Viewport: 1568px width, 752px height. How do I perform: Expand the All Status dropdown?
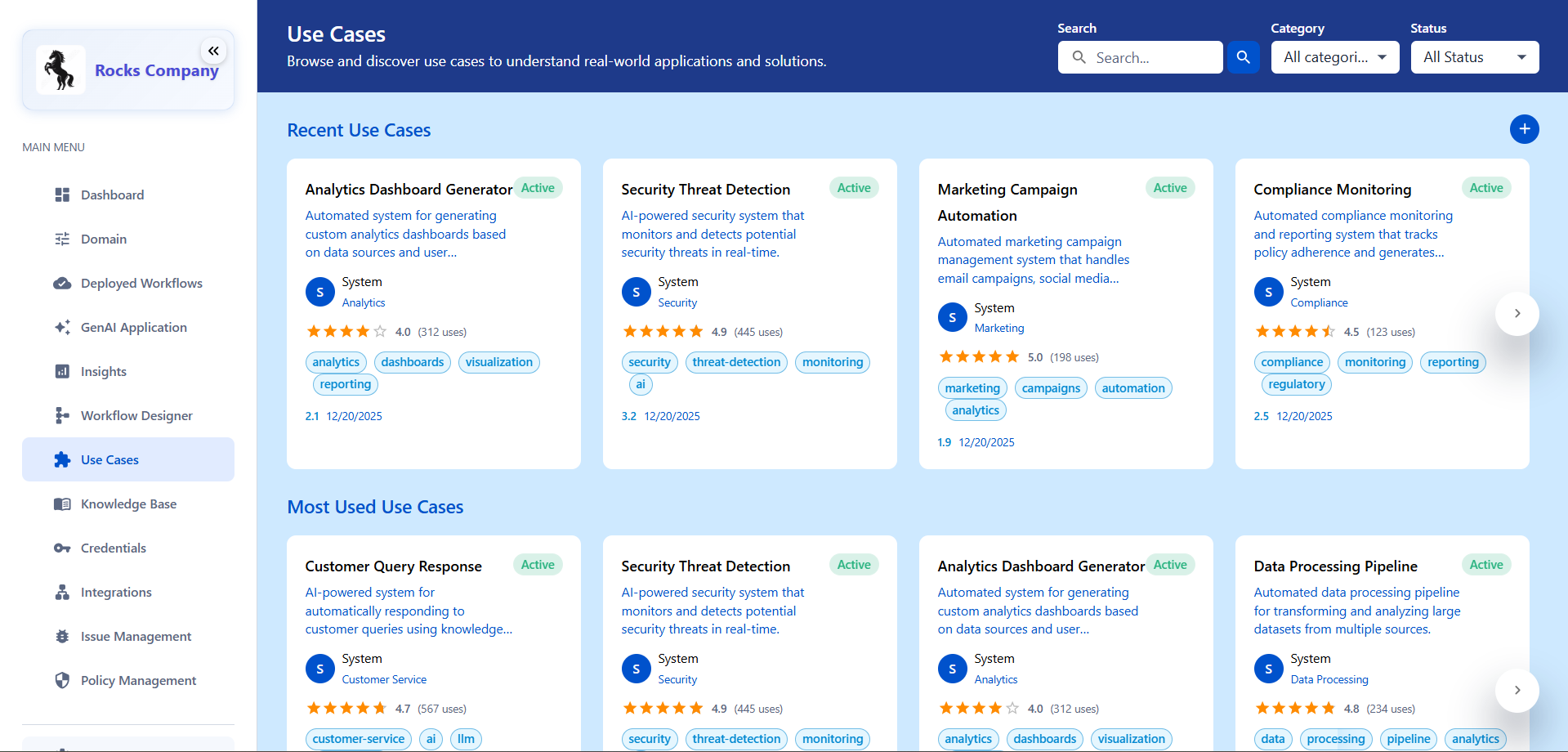(x=1474, y=57)
